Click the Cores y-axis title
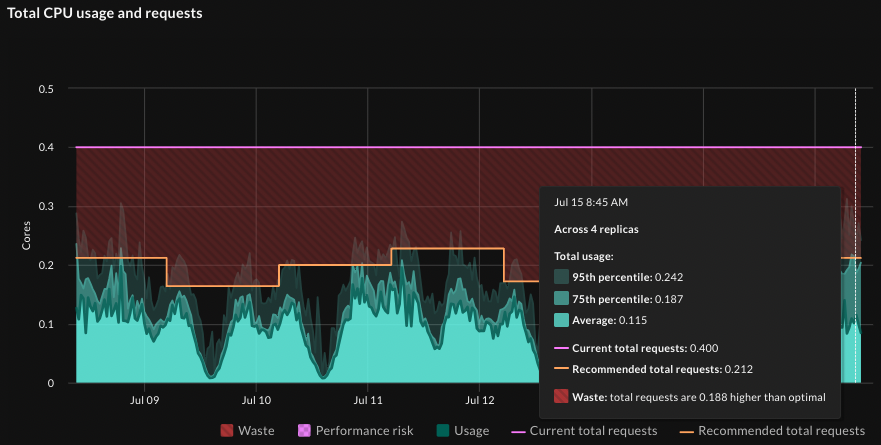 pos(26,236)
